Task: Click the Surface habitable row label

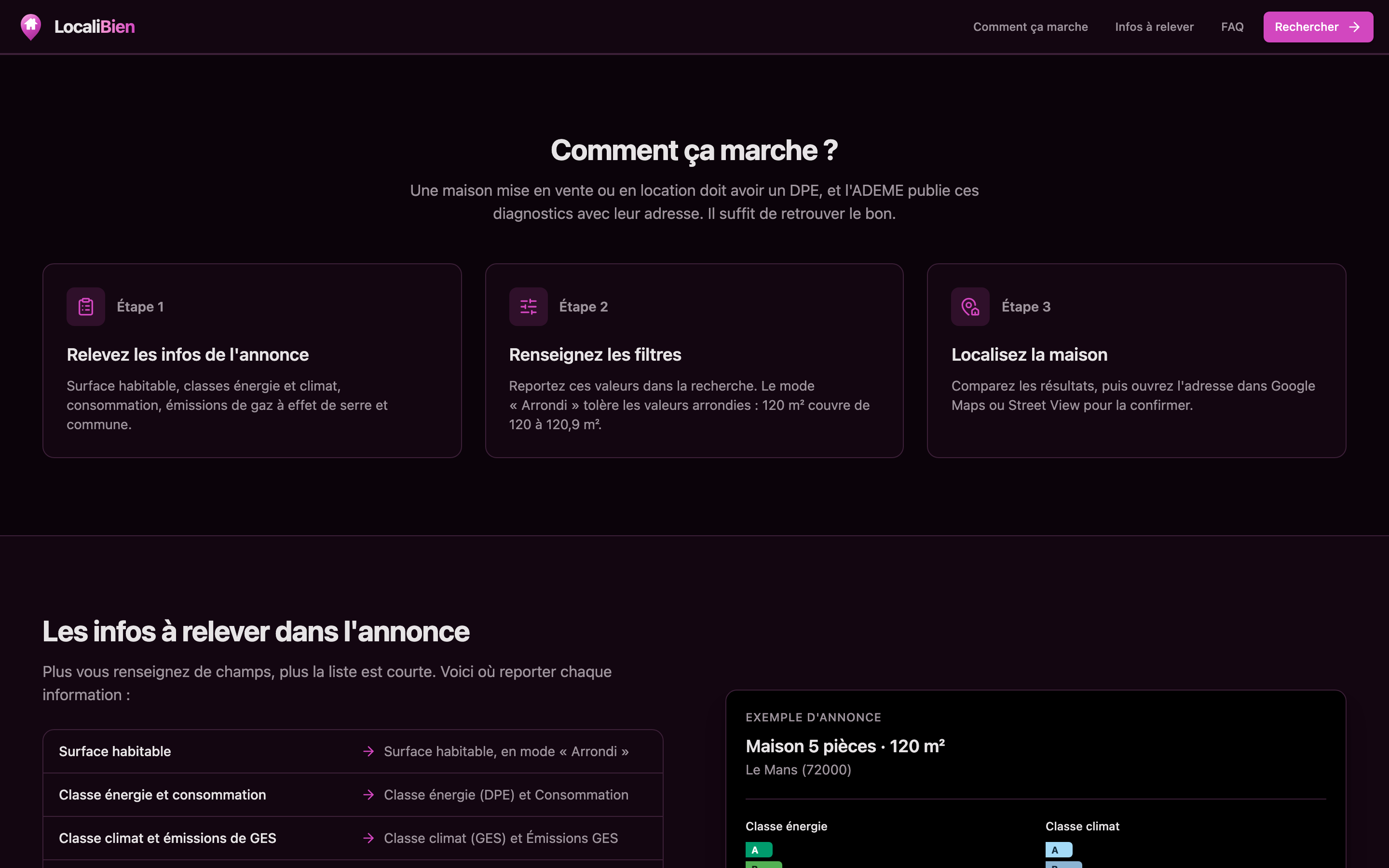Action: click(115, 751)
